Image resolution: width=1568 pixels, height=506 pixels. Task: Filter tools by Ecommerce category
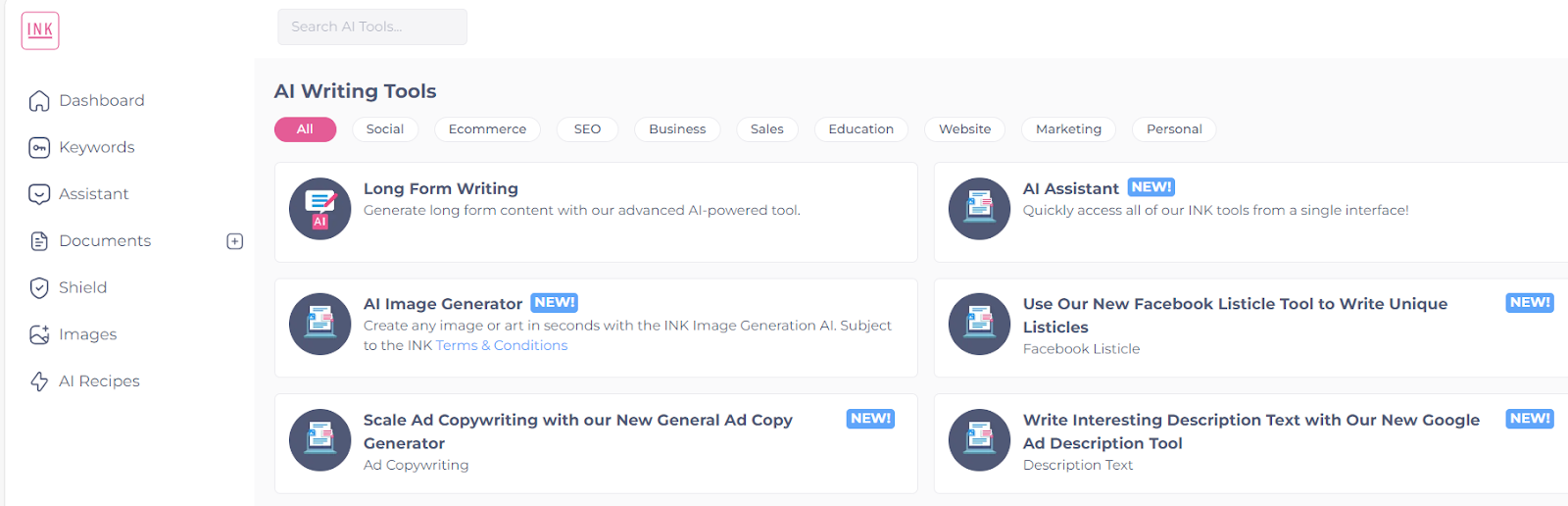[x=487, y=129]
